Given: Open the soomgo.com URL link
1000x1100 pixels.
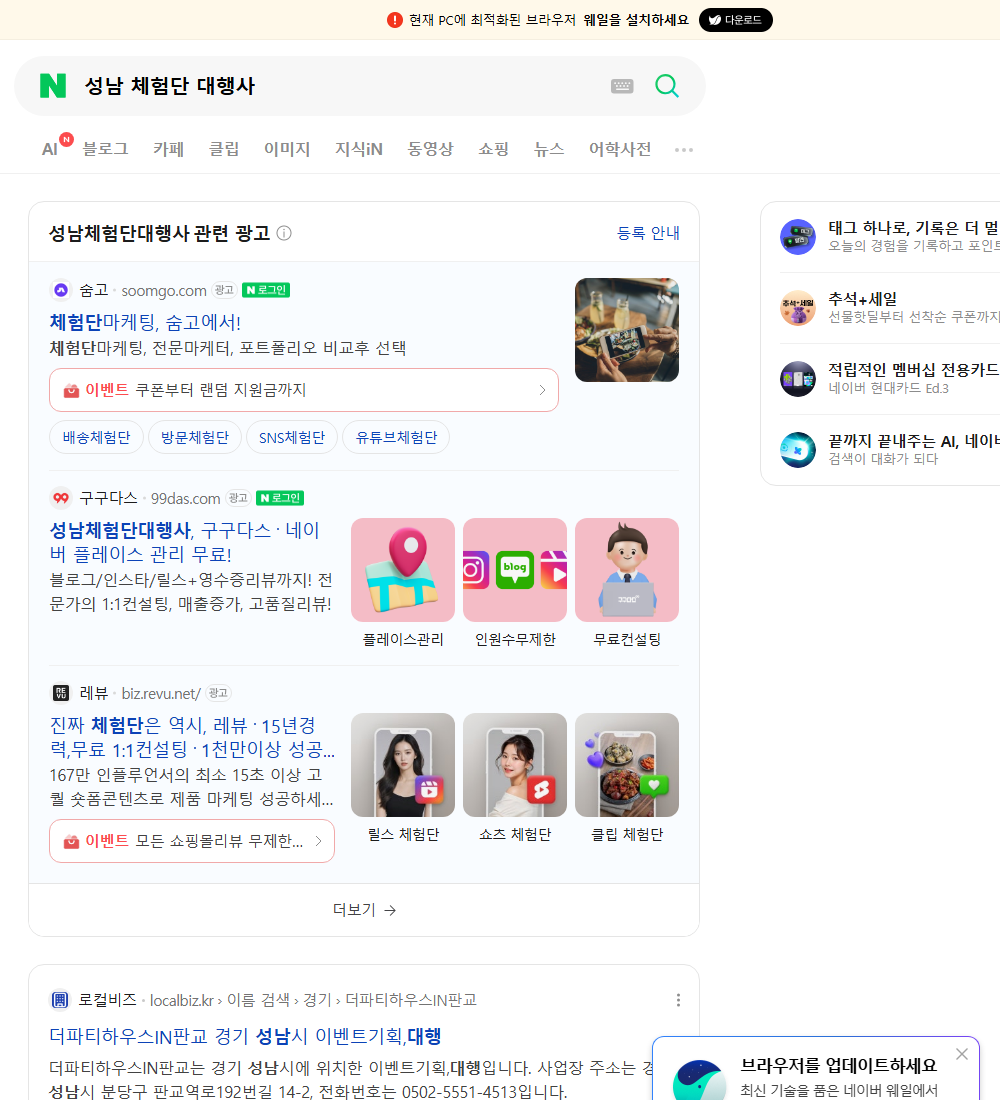Looking at the screenshot, I should click(x=164, y=290).
